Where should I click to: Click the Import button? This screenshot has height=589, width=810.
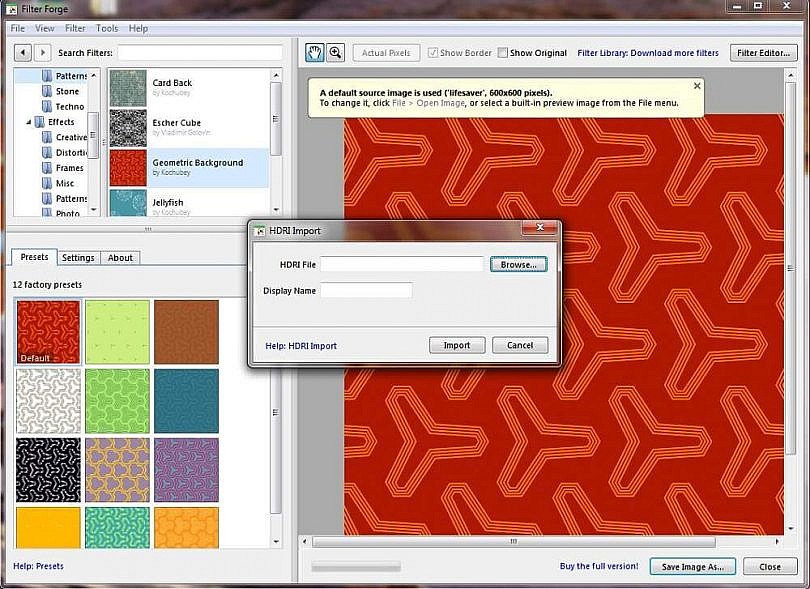pyautogui.click(x=457, y=345)
